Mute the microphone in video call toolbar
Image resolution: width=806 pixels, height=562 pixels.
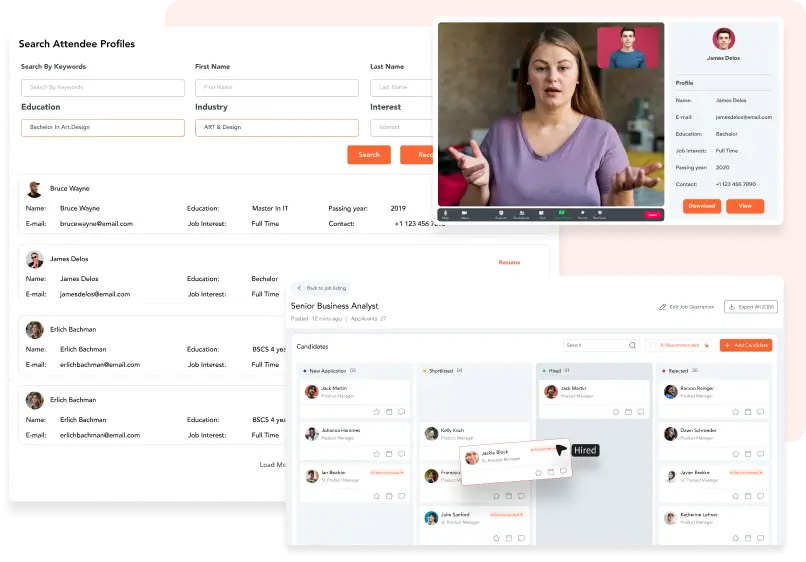tap(445, 214)
